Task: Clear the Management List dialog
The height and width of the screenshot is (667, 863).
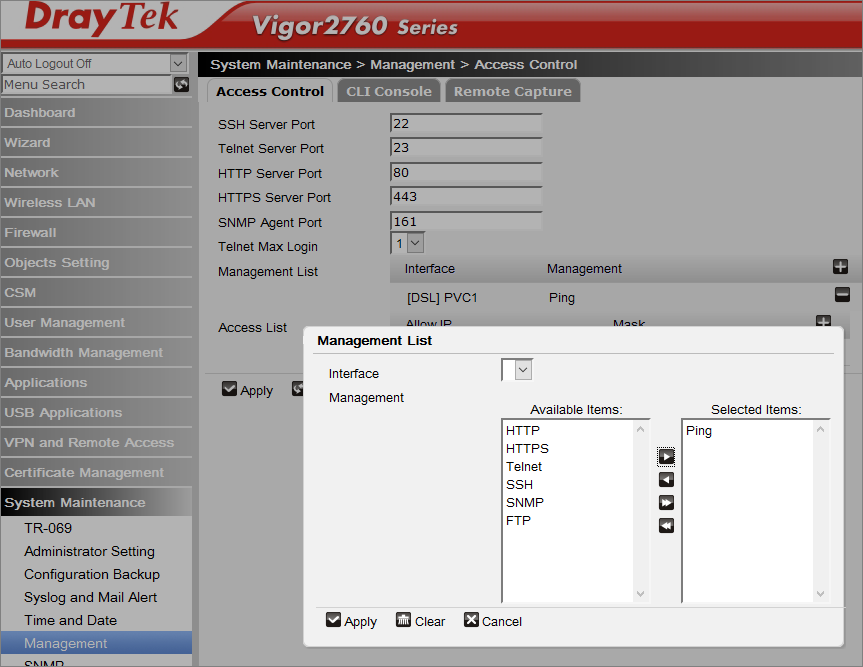Action: [x=420, y=621]
